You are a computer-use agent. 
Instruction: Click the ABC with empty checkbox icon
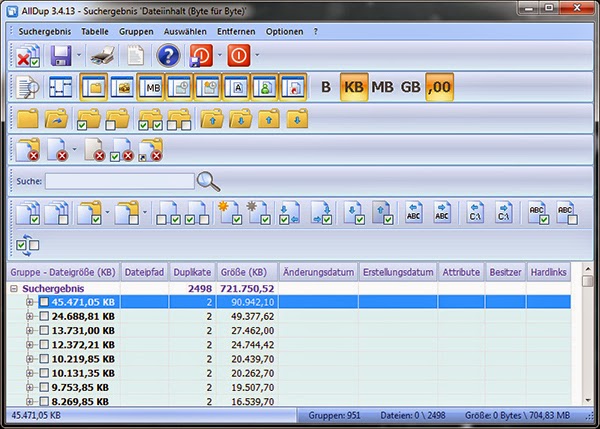(567, 213)
